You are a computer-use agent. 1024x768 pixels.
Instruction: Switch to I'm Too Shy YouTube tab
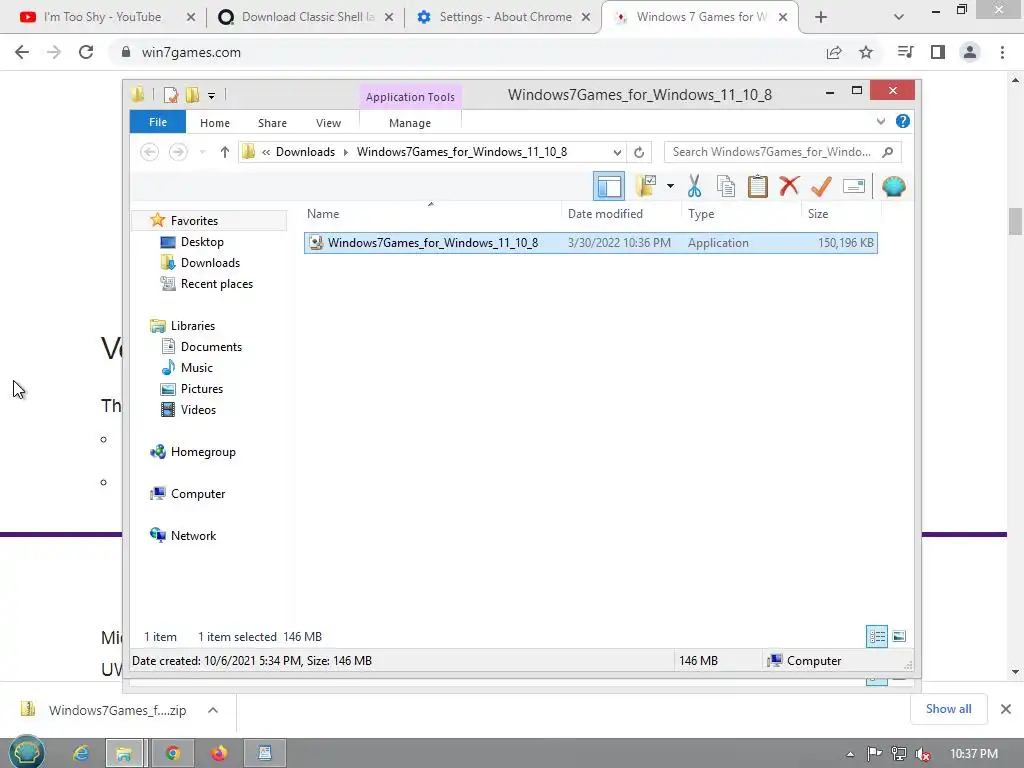point(102,17)
